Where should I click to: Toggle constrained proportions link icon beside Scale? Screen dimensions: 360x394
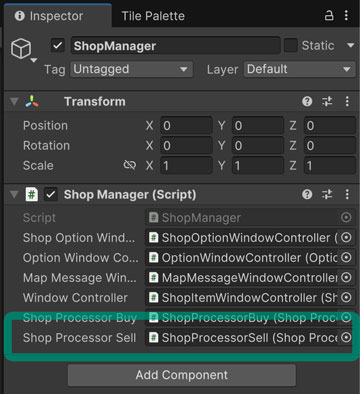130,165
